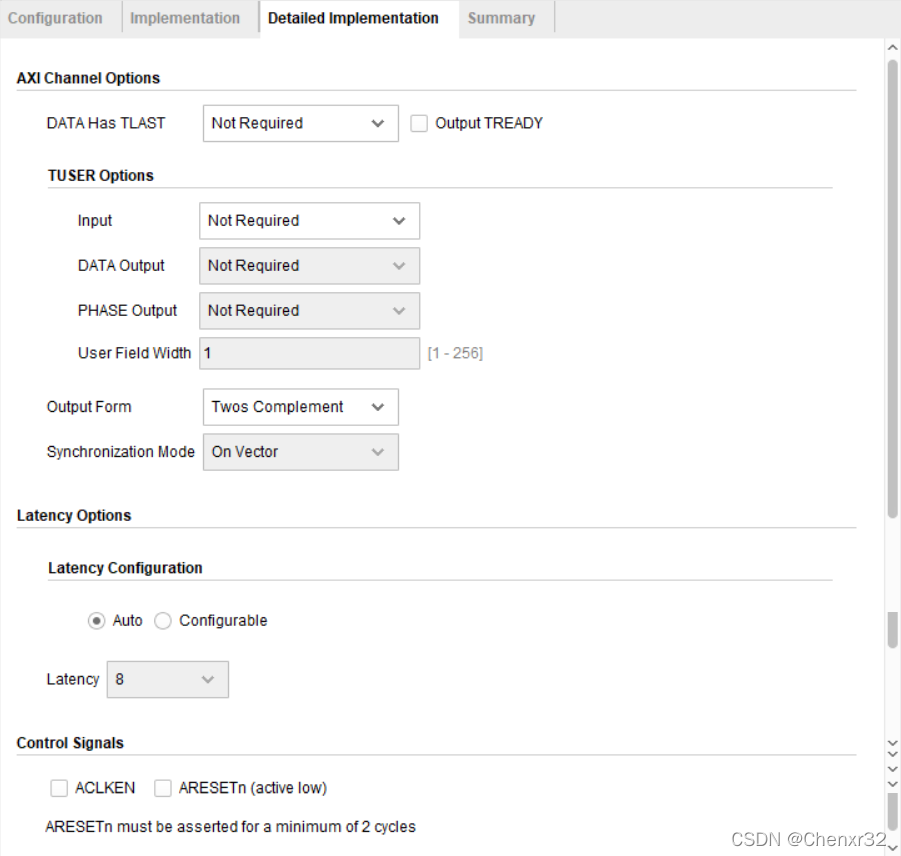Open the DATA Has TLAST dropdown
This screenshot has height=856, width=901.
click(301, 123)
